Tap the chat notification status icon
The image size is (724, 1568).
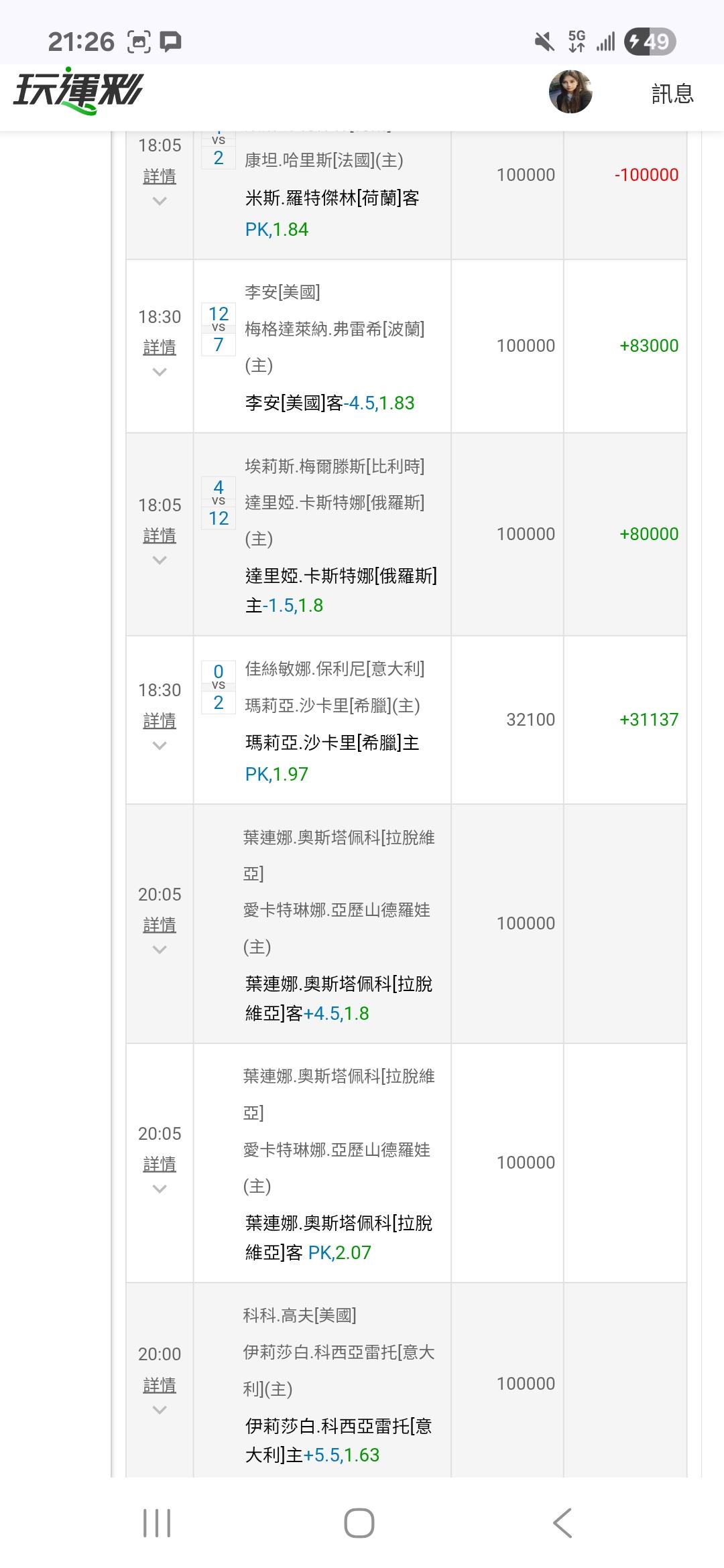(x=171, y=42)
